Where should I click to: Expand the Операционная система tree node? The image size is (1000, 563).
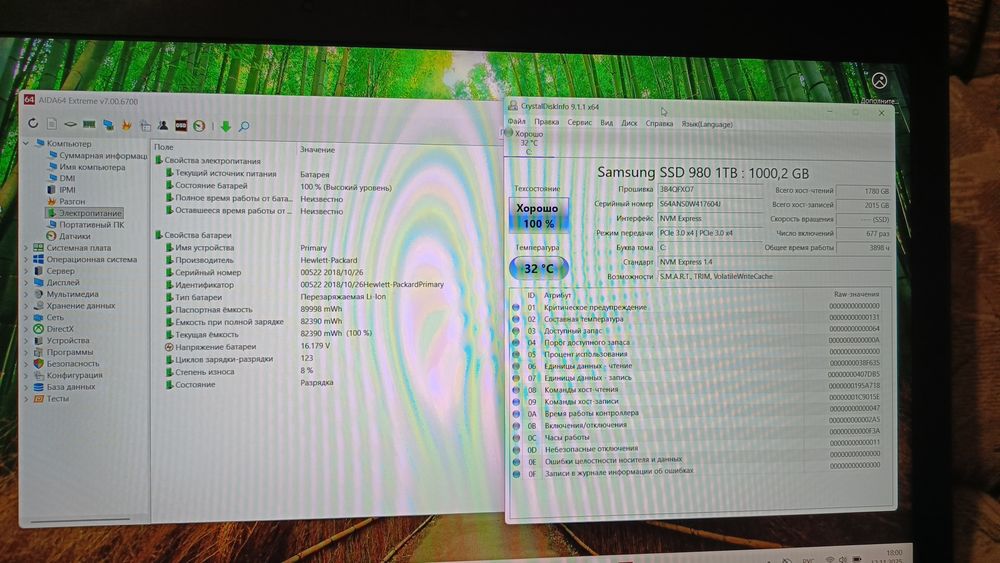coord(26,260)
